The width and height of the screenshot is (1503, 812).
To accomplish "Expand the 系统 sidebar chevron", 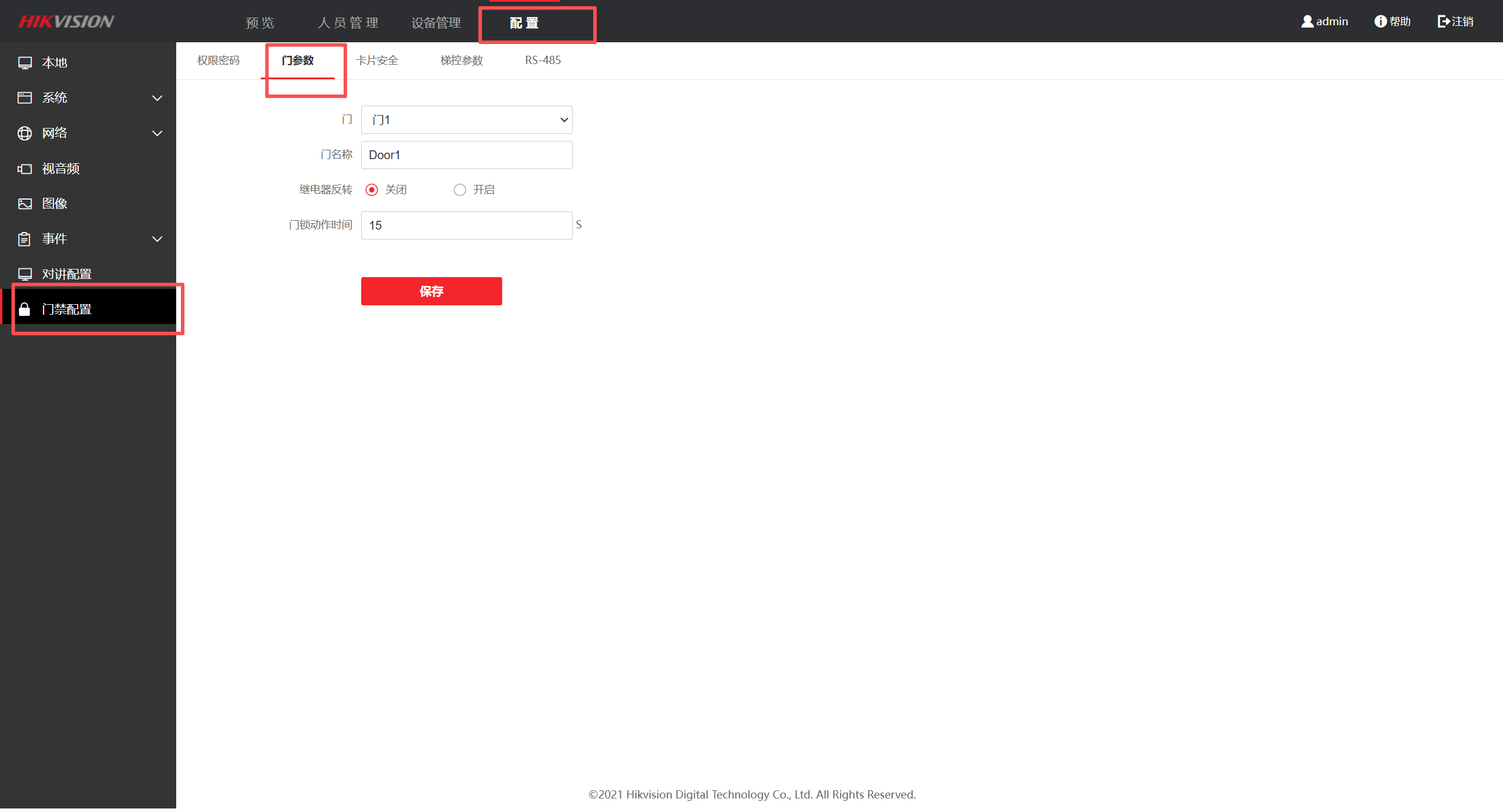I will 157,98.
